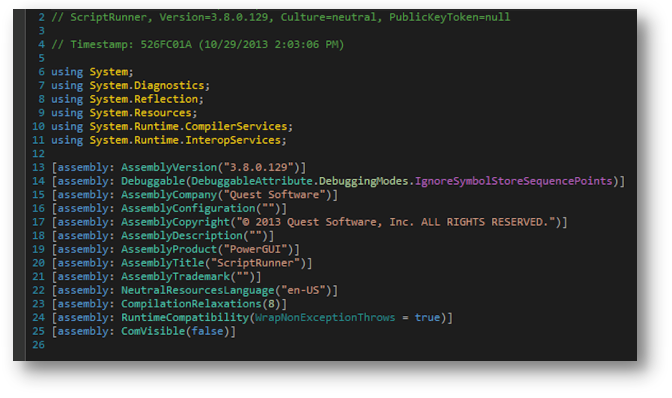
Task: Click the AssemblyCopyright attribute name
Action: tap(175, 222)
